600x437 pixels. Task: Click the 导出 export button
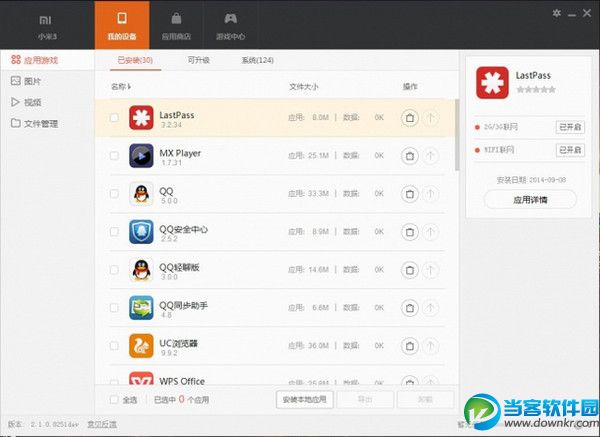365,399
